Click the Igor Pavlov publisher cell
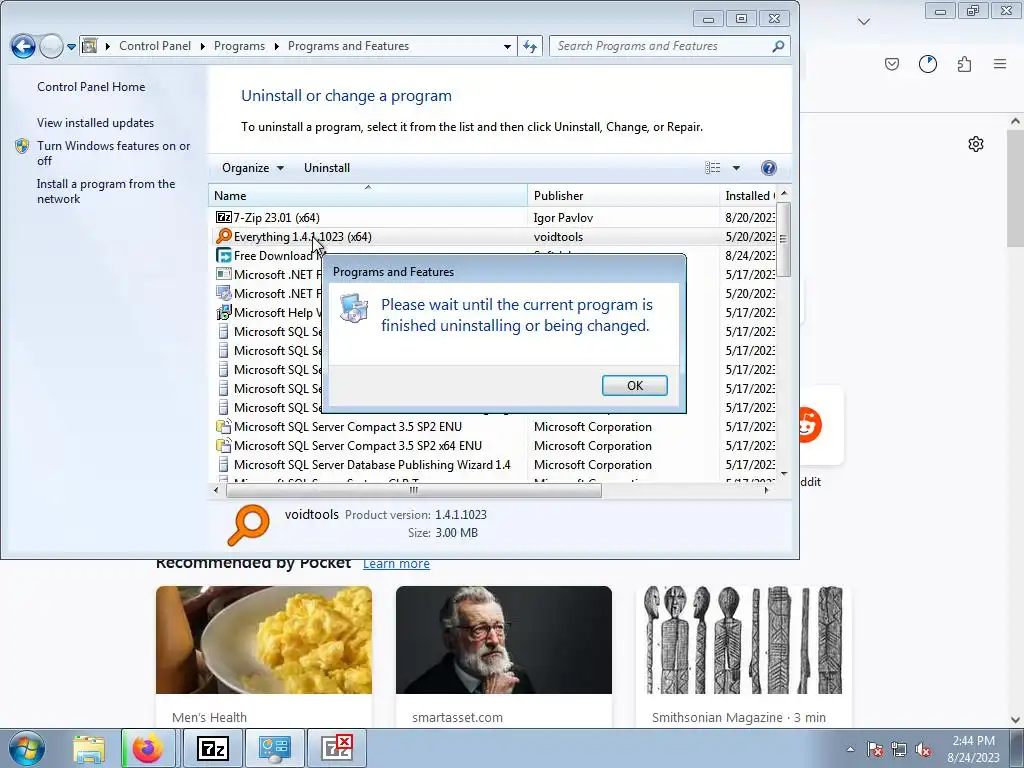This screenshot has height=768, width=1024. (563, 217)
